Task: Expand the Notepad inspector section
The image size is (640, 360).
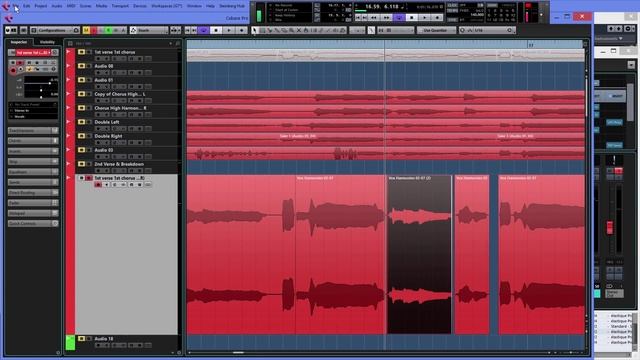Action: pyautogui.click(x=33, y=213)
